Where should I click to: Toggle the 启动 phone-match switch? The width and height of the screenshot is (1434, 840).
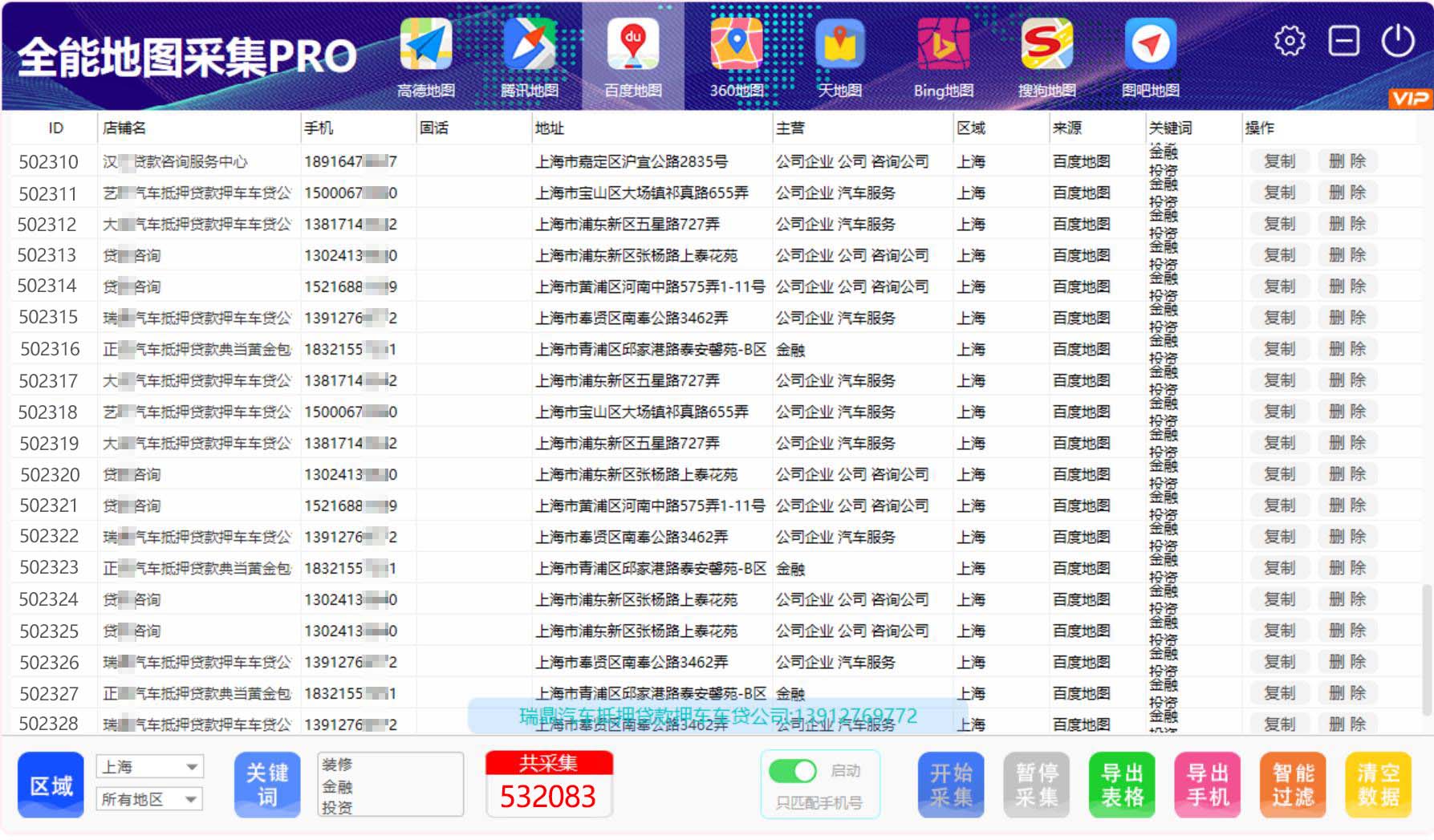(x=792, y=772)
